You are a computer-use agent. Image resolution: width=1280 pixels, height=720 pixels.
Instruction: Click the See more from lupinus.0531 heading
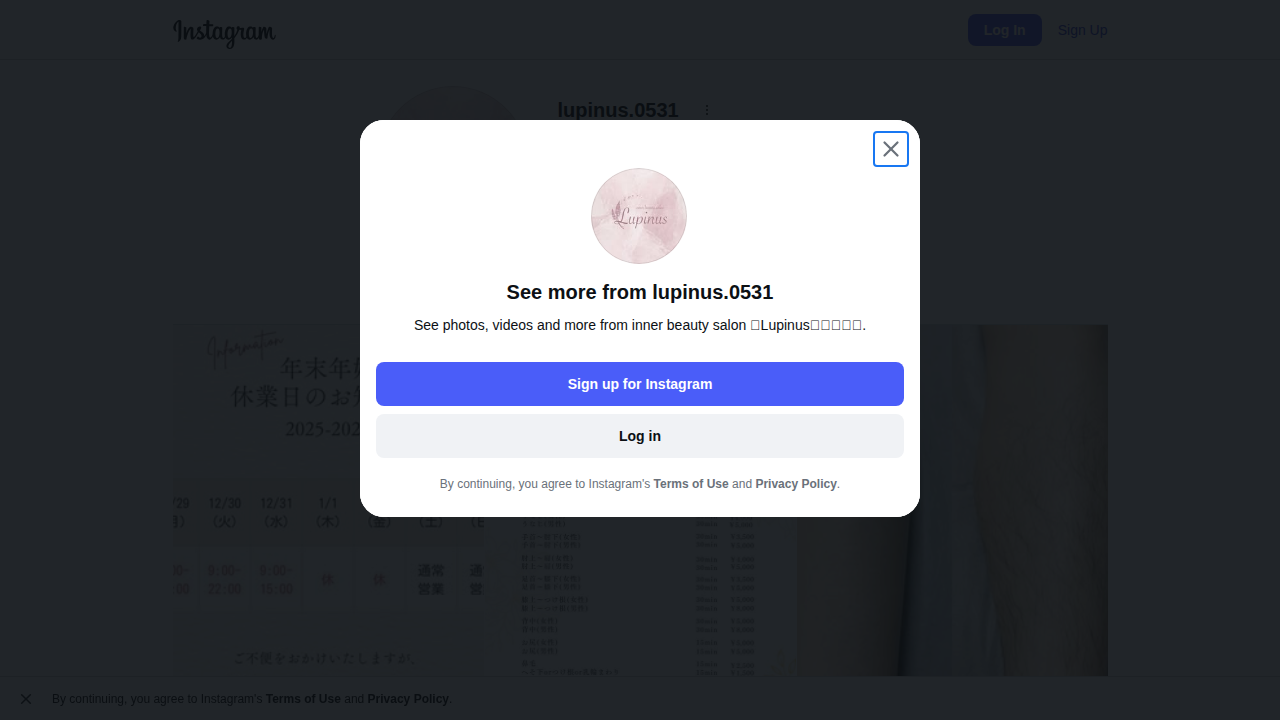[x=640, y=292]
